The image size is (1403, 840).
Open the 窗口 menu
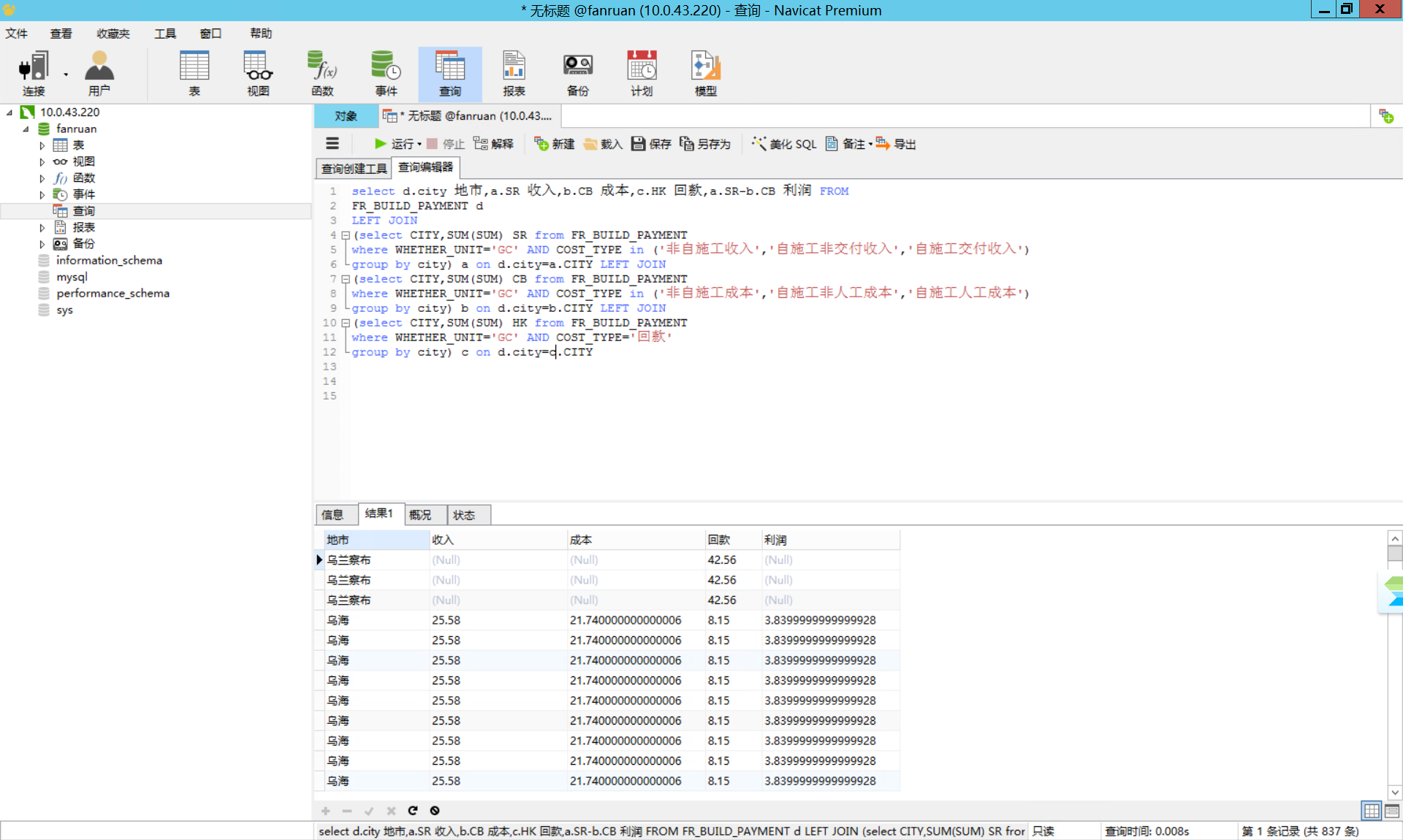coord(210,34)
